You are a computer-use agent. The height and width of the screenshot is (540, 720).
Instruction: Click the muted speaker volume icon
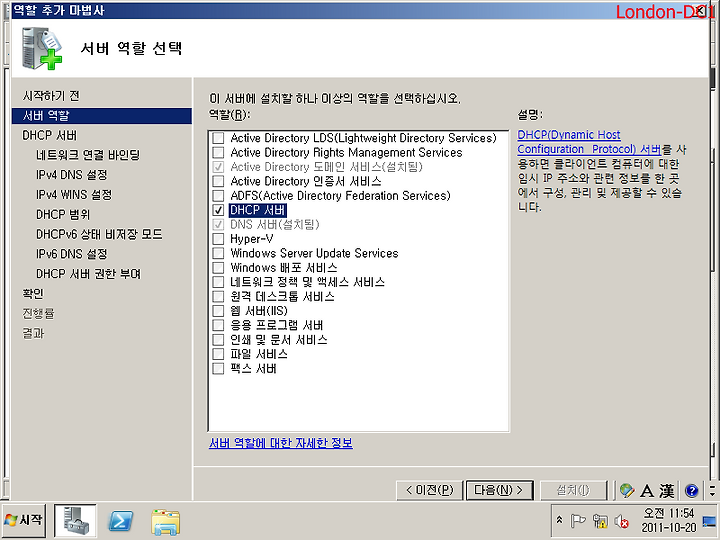pos(621,521)
